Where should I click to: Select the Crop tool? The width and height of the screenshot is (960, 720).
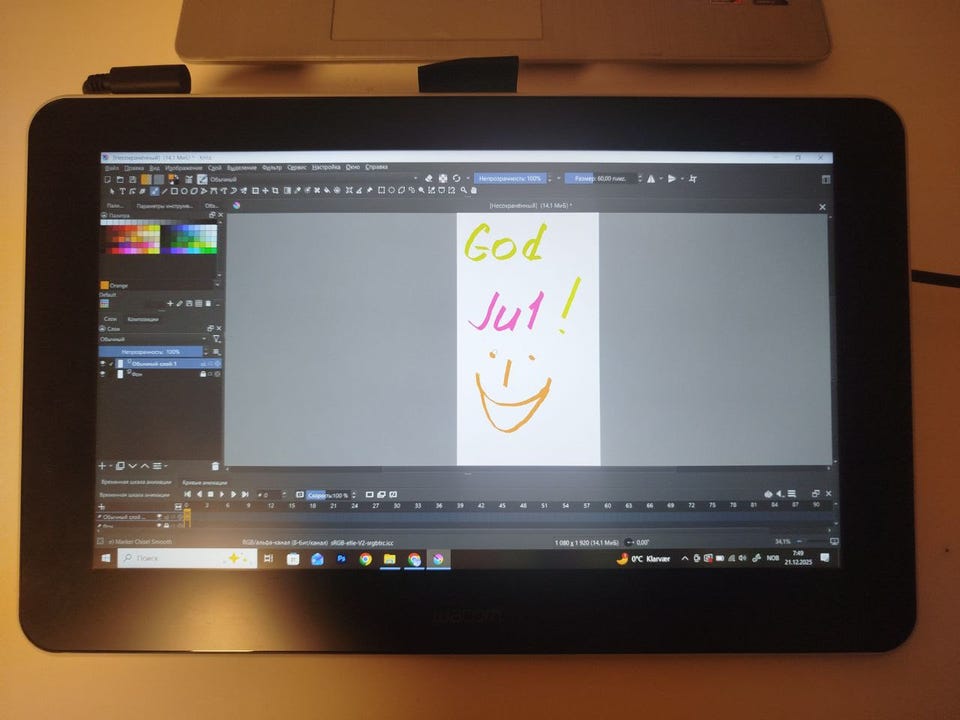(x=276, y=191)
